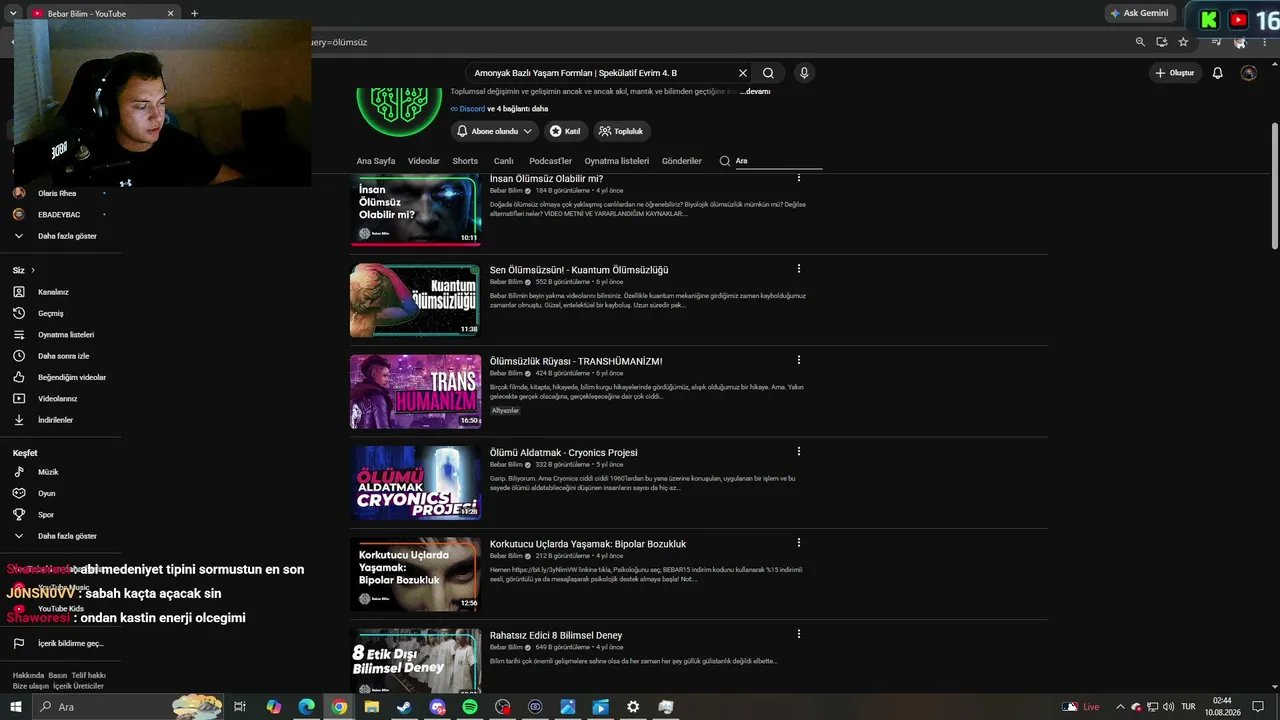Switch to the Gönderiler channel tab
This screenshot has width=1280, height=720.
[x=682, y=161]
